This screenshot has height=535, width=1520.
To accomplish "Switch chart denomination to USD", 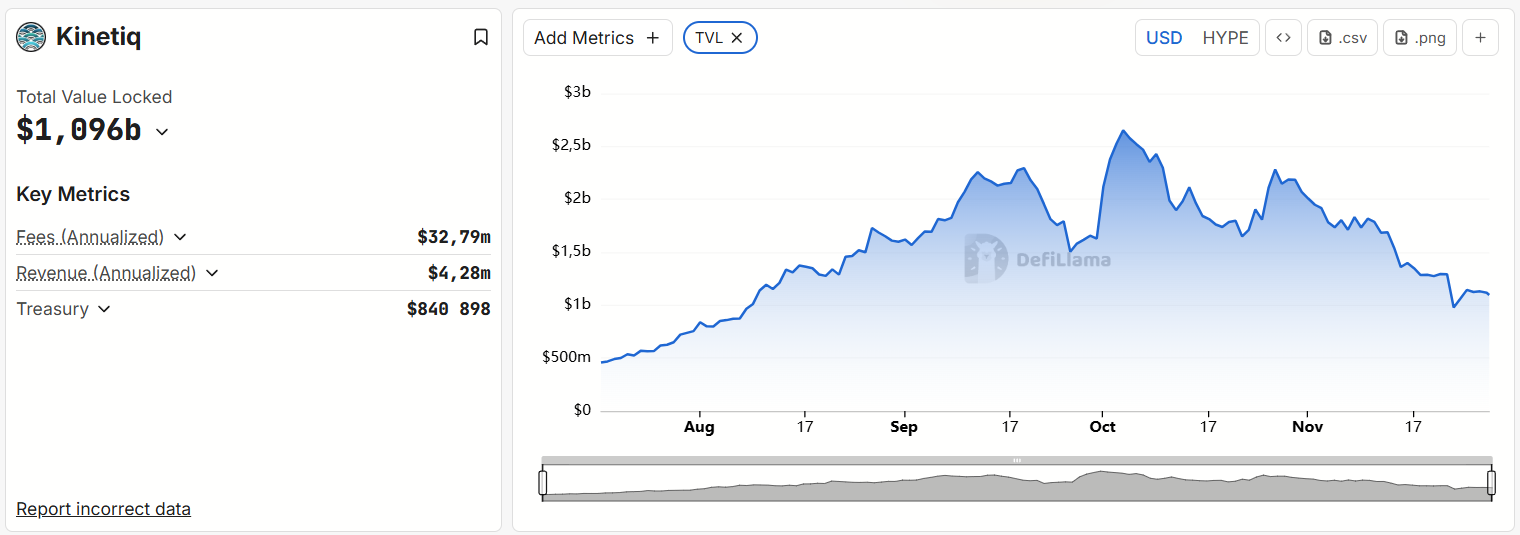I will click(x=1164, y=38).
